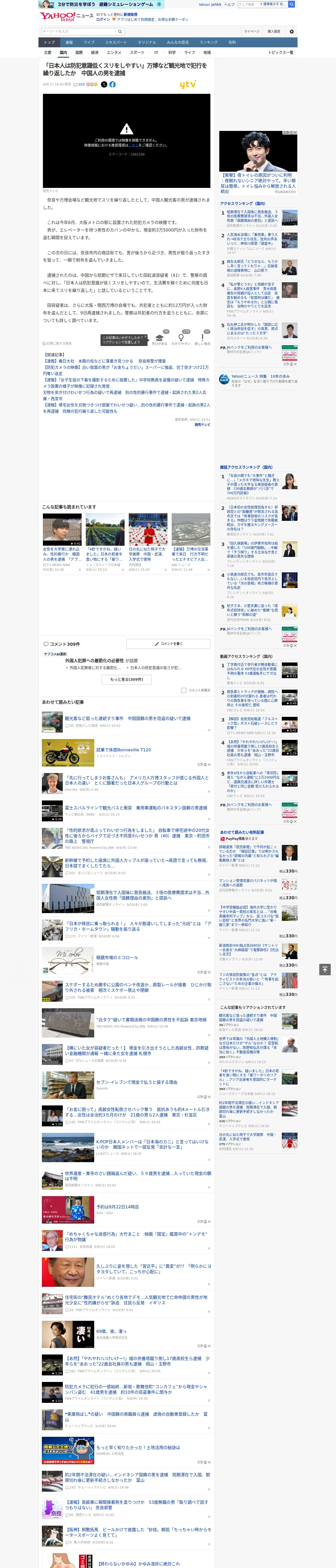Image resolution: width=336 pixels, height=1568 pixels.
Task: Share article on X
Action: (104, 85)
